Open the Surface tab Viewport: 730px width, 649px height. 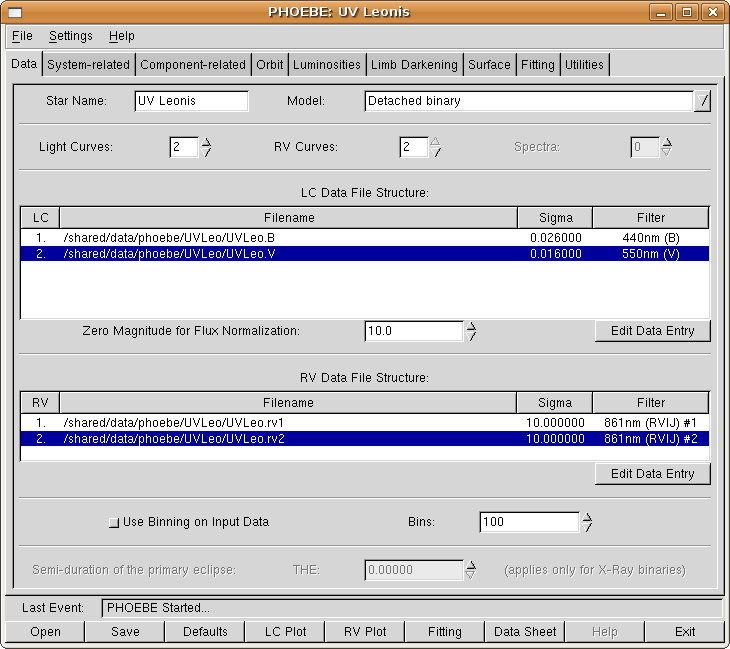pyautogui.click(x=489, y=64)
